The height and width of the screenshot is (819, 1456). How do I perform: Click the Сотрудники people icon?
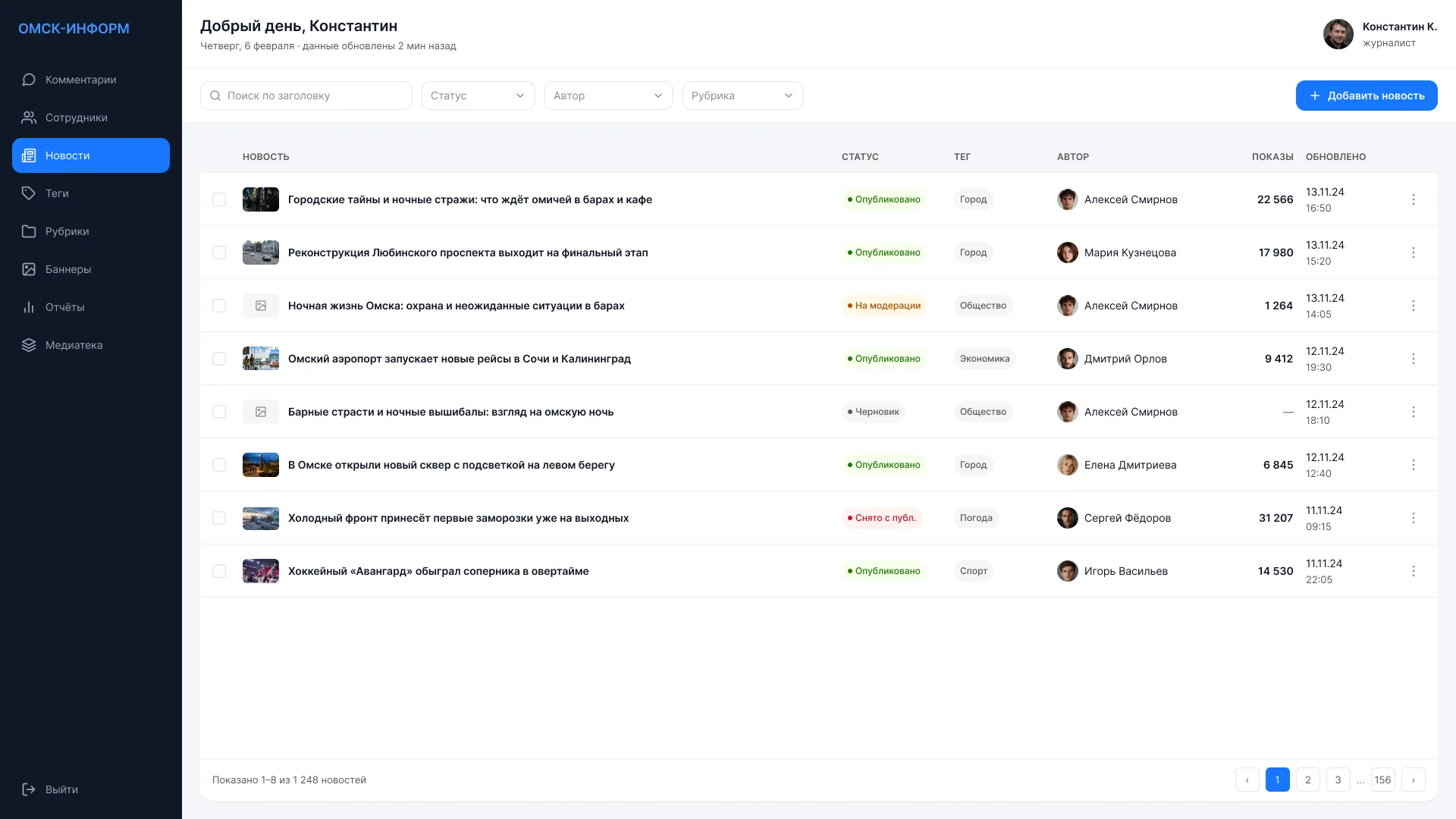tap(29, 118)
